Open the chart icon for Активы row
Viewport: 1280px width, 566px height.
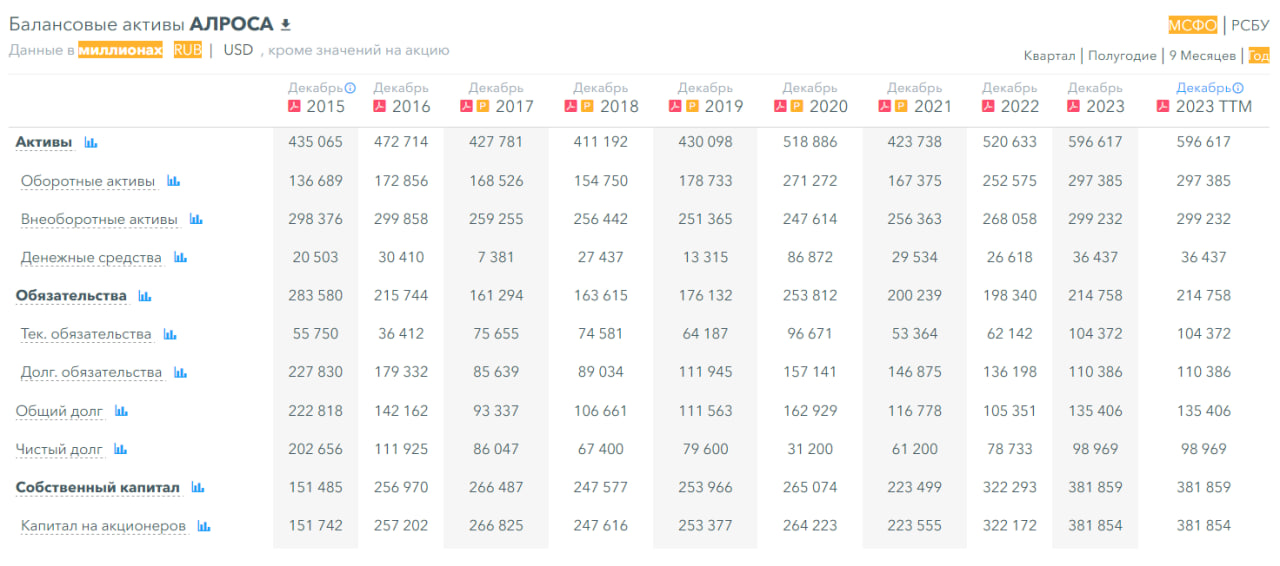[x=91, y=143]
